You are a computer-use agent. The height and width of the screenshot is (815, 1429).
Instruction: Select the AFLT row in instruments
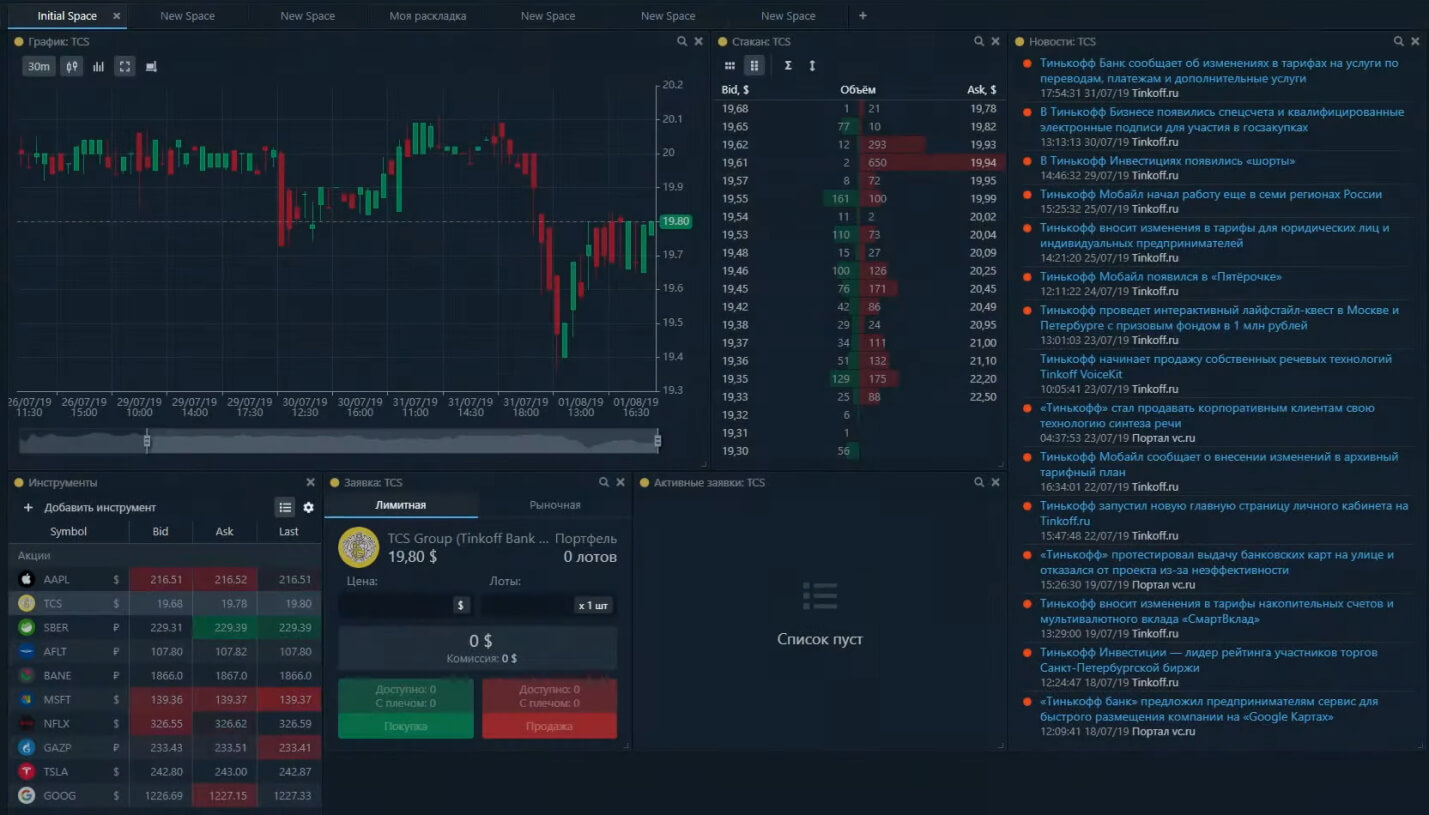(x=167, y=651)
